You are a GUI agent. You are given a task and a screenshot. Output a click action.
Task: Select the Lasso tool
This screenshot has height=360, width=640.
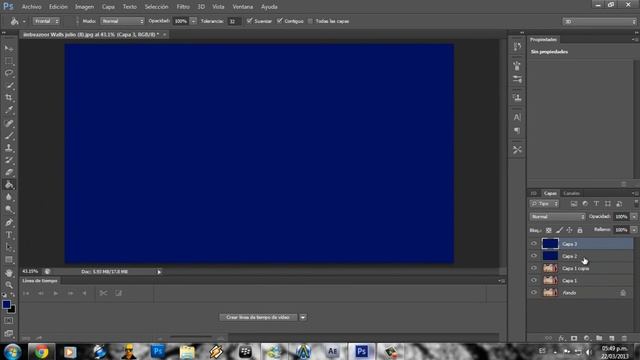coord(9,73)
